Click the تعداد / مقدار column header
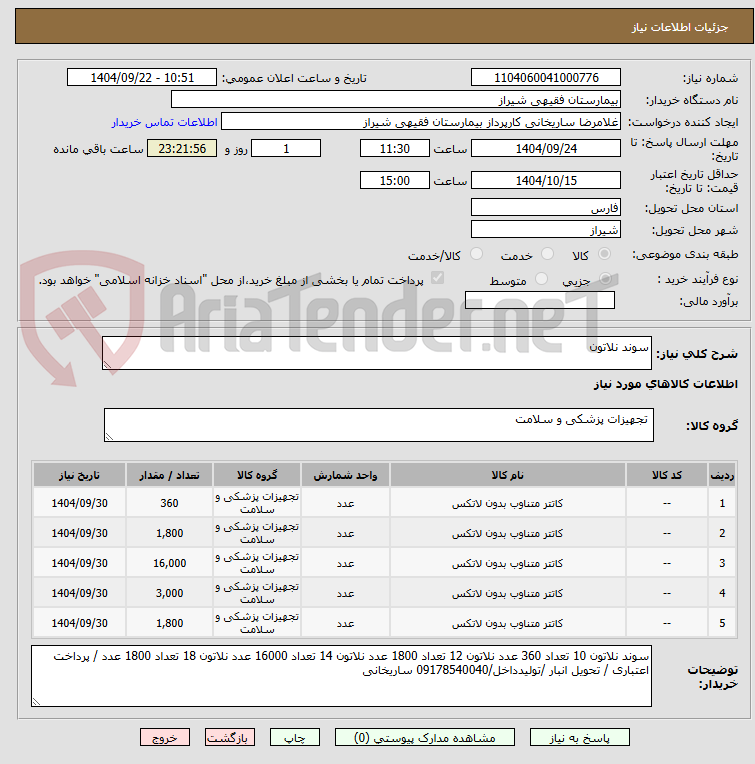This screenshot has width=755, height=764. pyautogui.click(x=169, y=475)
